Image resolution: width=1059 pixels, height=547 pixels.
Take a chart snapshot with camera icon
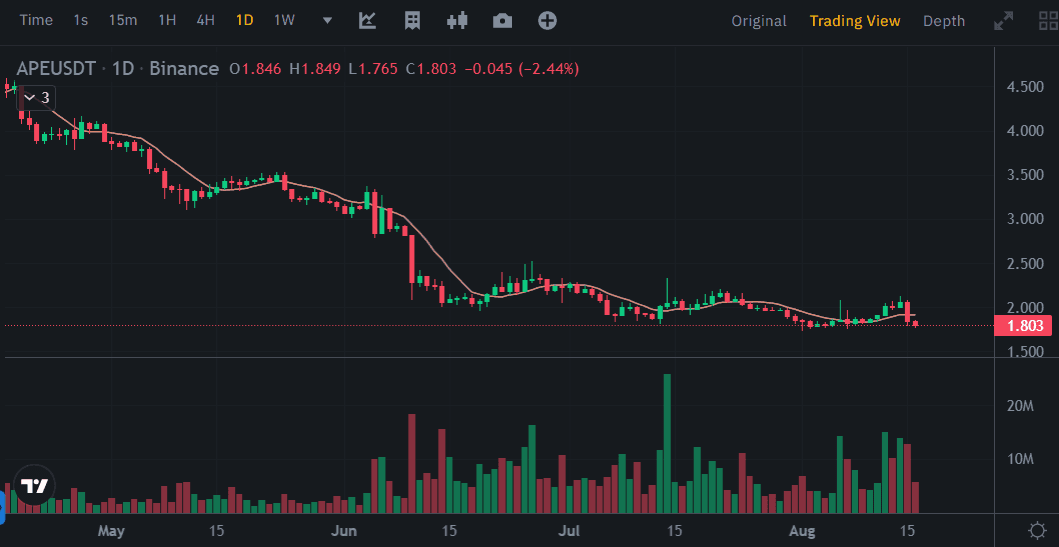pyautogui.click(x=502, y=20)
